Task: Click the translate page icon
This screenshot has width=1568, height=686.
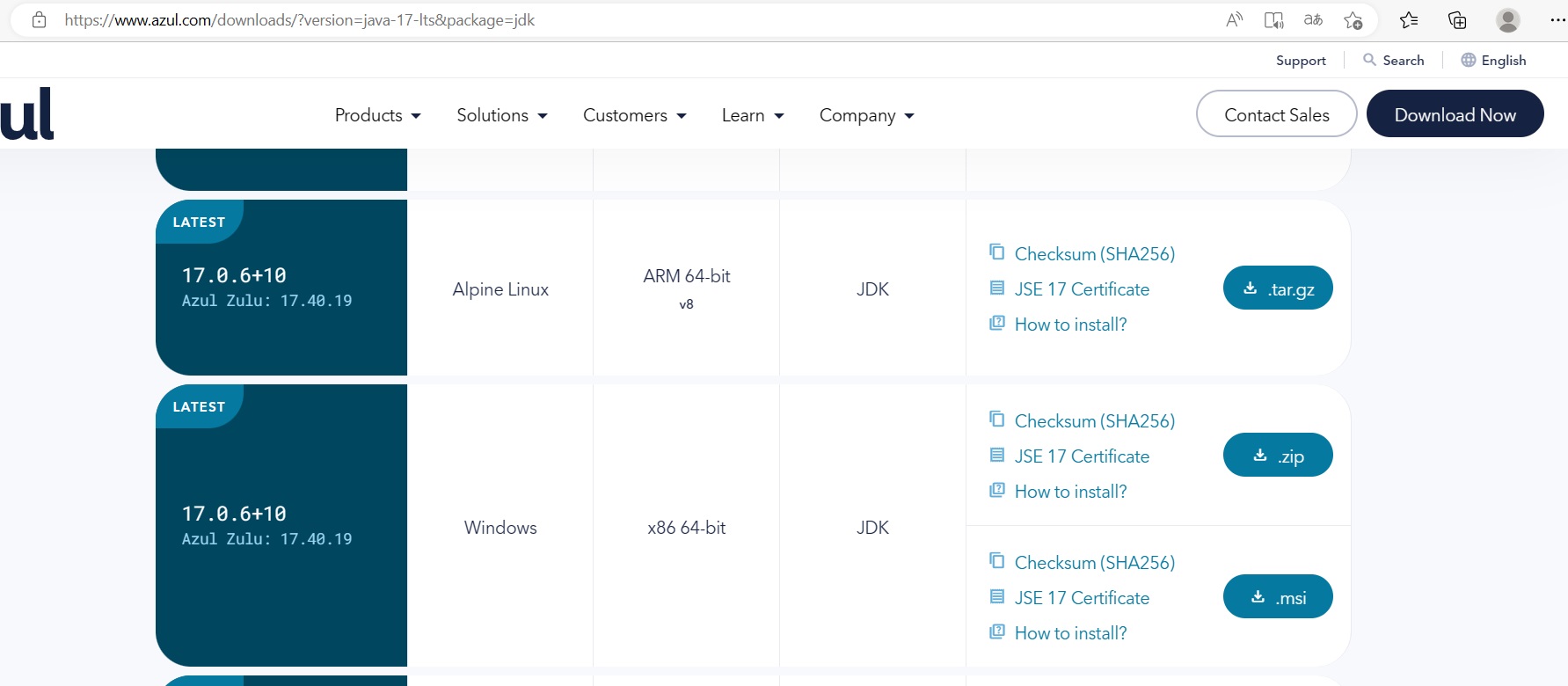Action: pyautogui.click(x=1313, y=19)
